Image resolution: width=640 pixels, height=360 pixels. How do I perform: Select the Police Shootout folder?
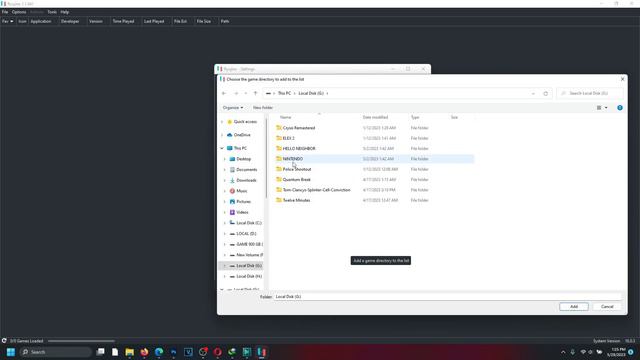(x=297, y=169)
